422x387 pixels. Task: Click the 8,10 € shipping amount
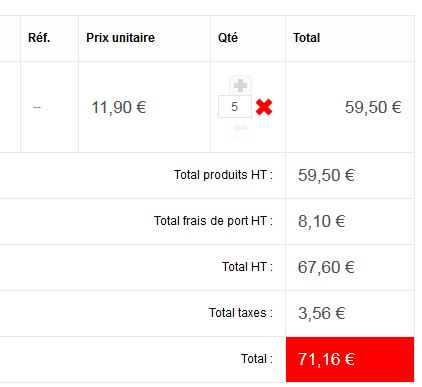click(321, 221)
